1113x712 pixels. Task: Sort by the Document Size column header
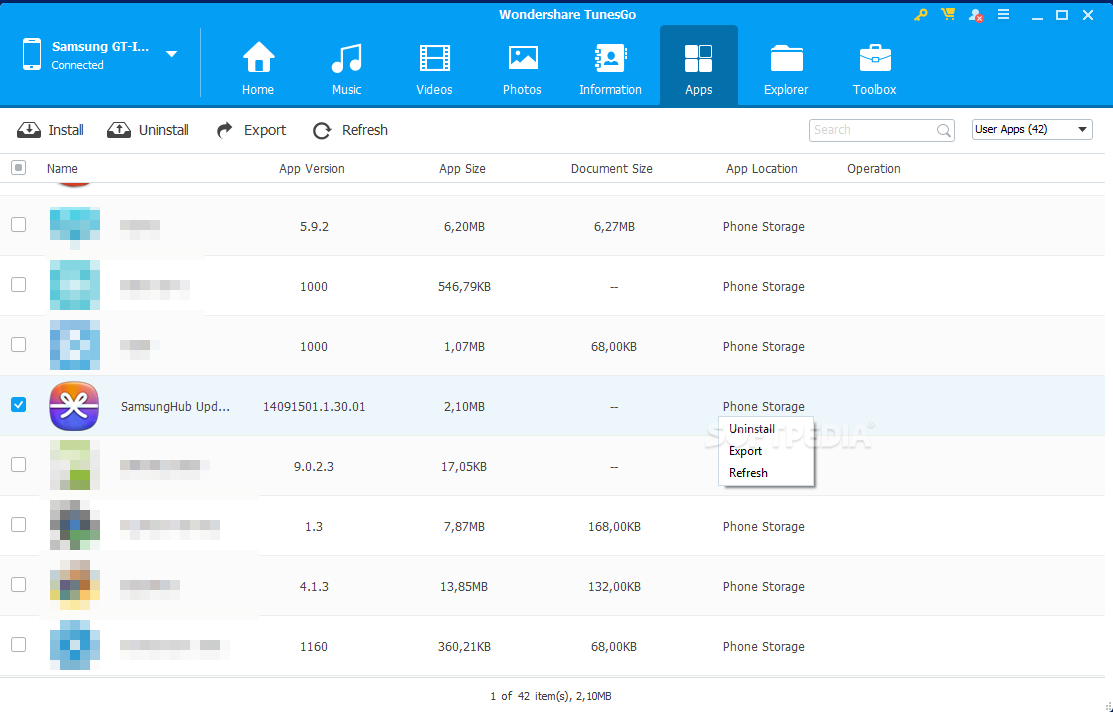612,169
